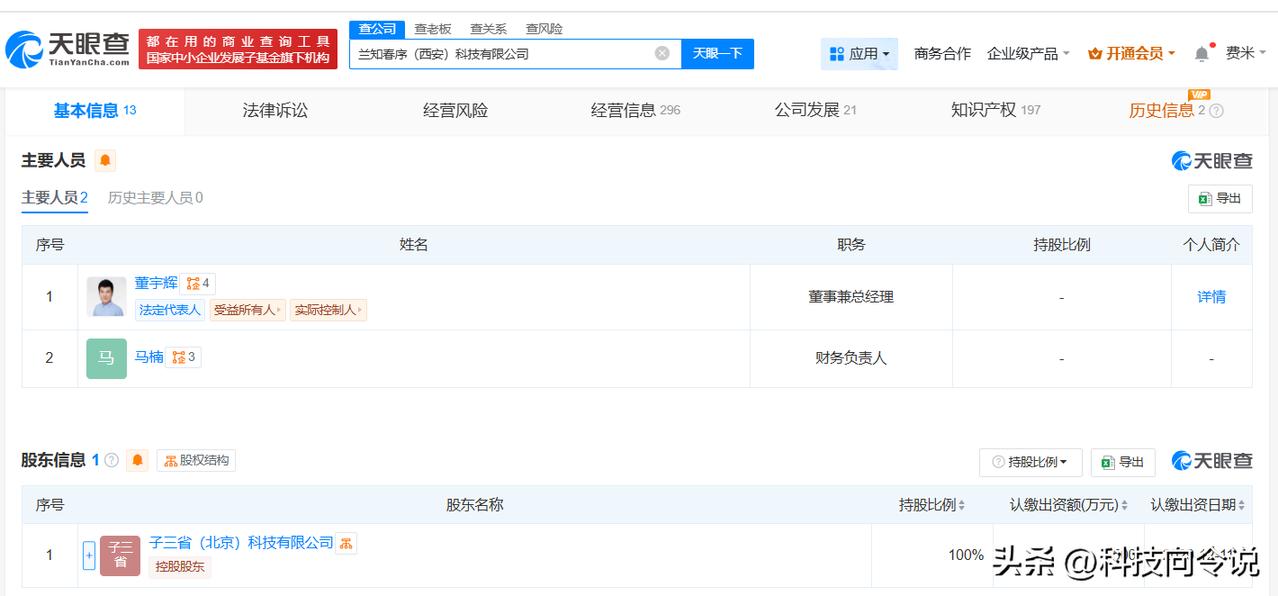Export the 主要人员 table with 导出

pyautogui.click(x=1220, y=199)
